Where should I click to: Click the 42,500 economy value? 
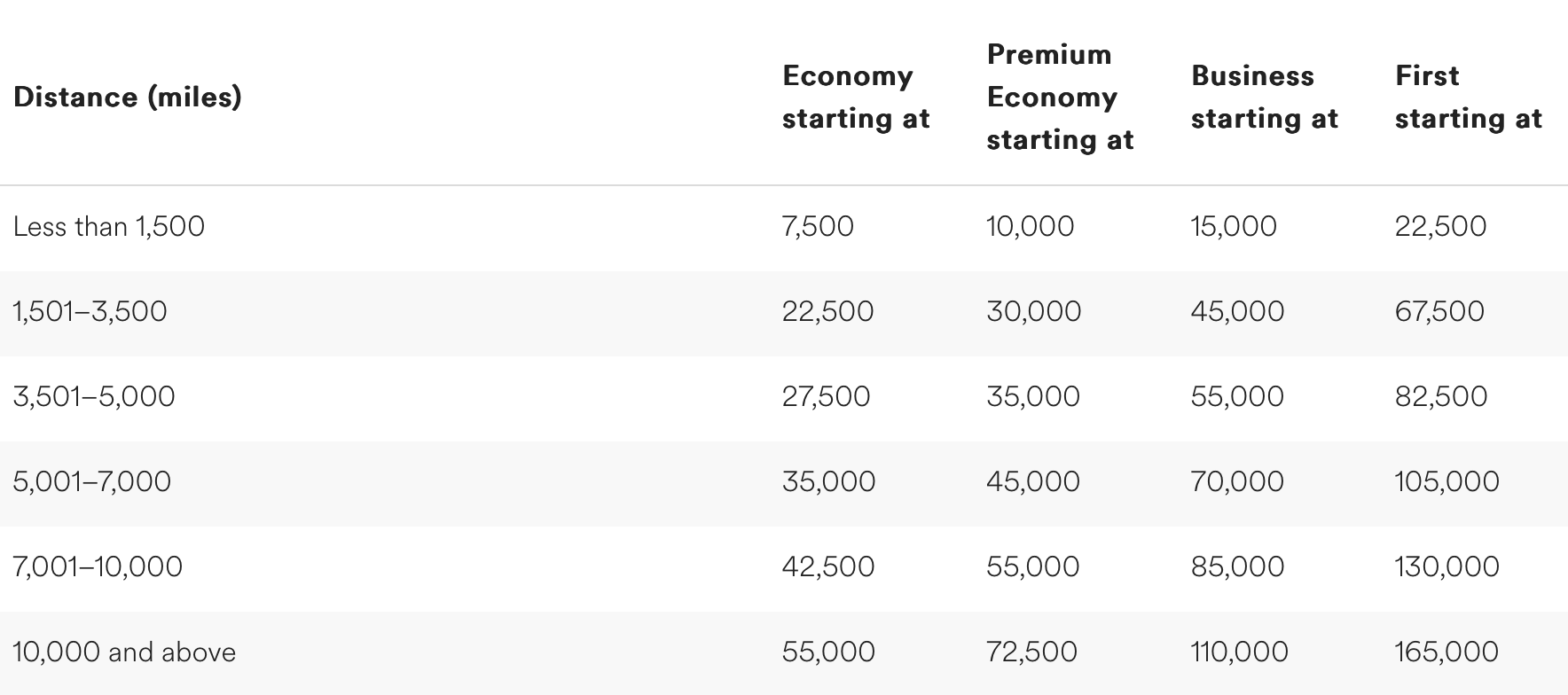click(x=828, y=566)
